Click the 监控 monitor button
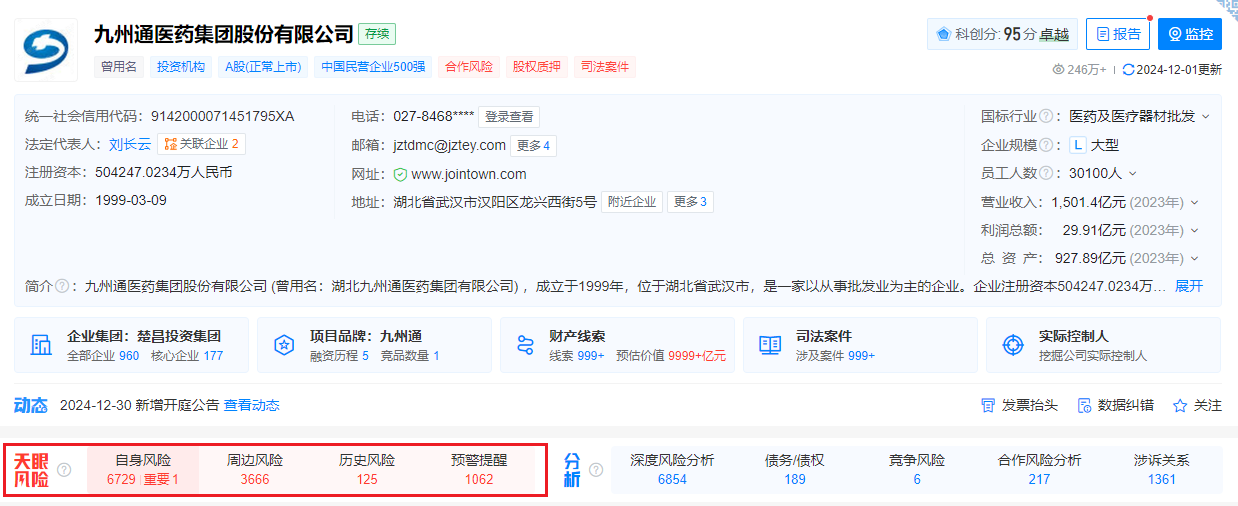The image size is (1238, 506). (x=1190, y=34)
